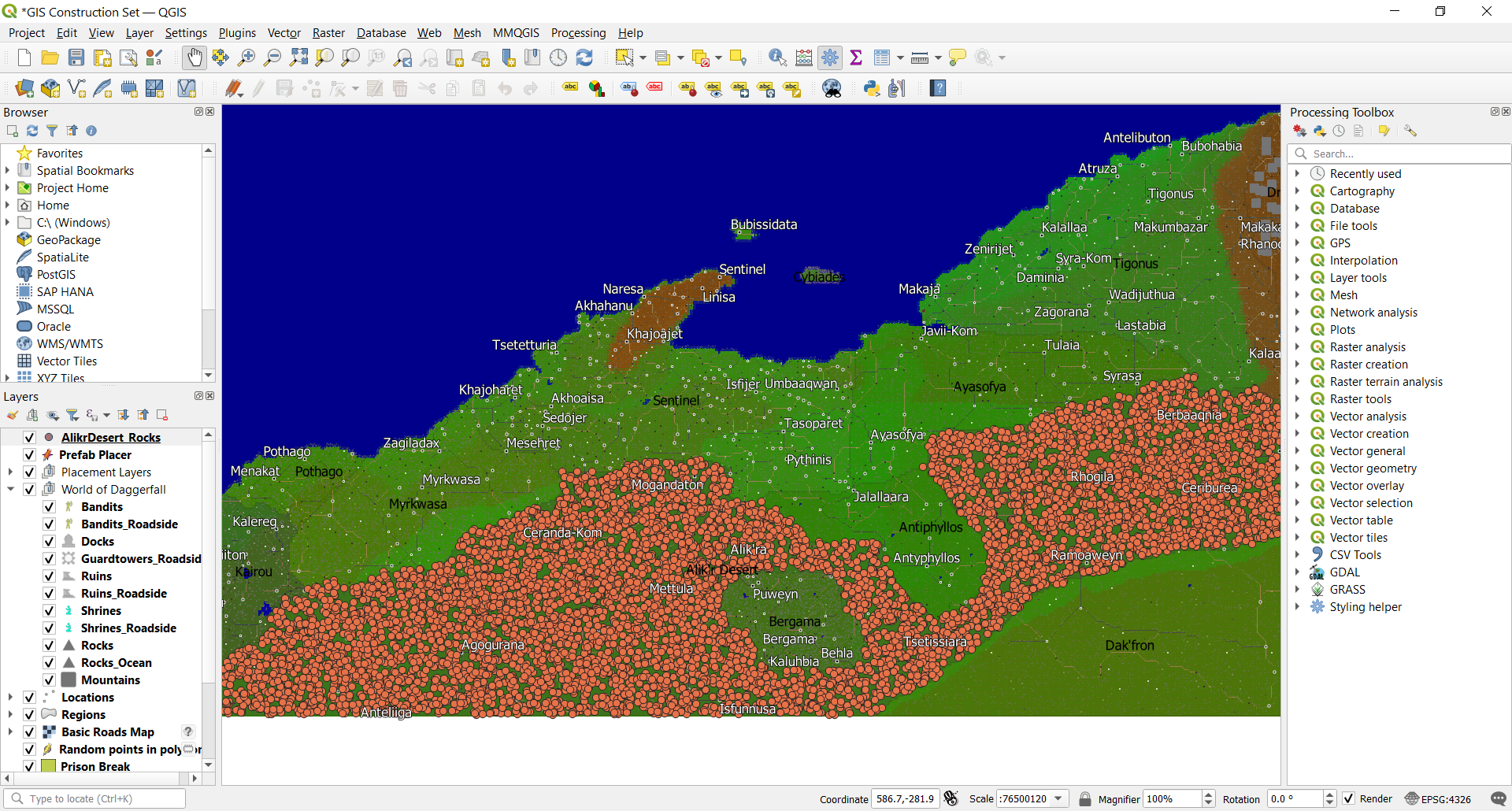Image resolution: width=1512 pixels, height=811 pixels.
Task: Toggle the Processing Toolbox gear icon
Action: (x=830, y=57)
